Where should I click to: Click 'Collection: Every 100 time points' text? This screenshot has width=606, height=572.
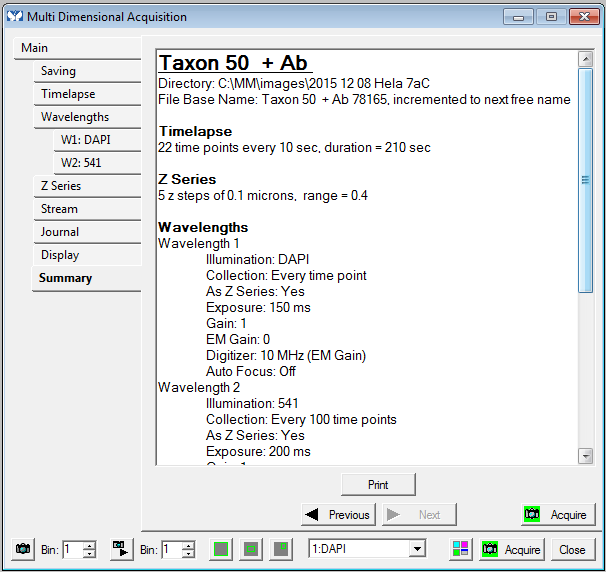pos(301,419)
